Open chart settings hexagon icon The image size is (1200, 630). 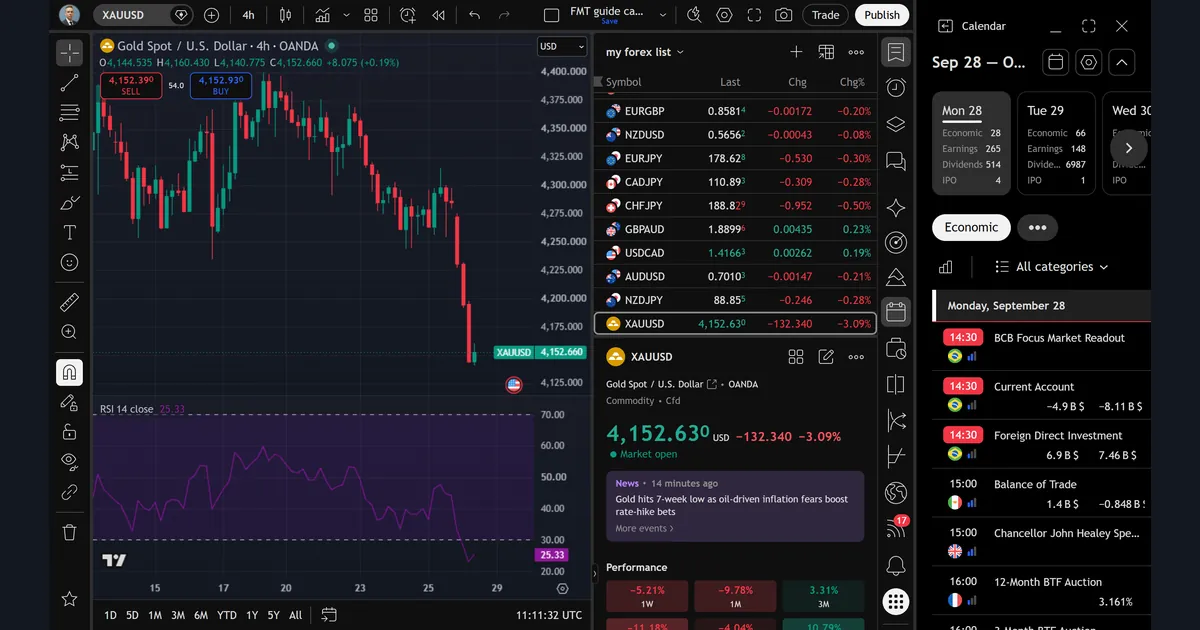724,15
